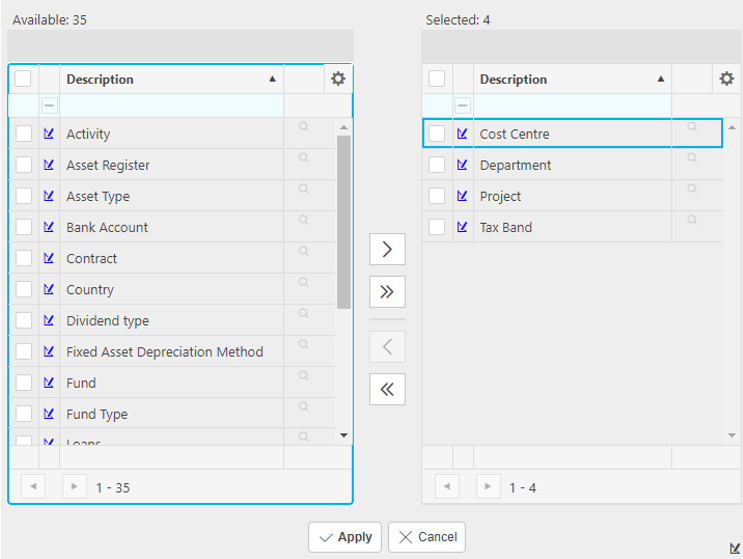This screenshot has height=559, width=743.
Task: Check the Asset Register checkbox
Action: pyautogui.click(x=24, y=165)
